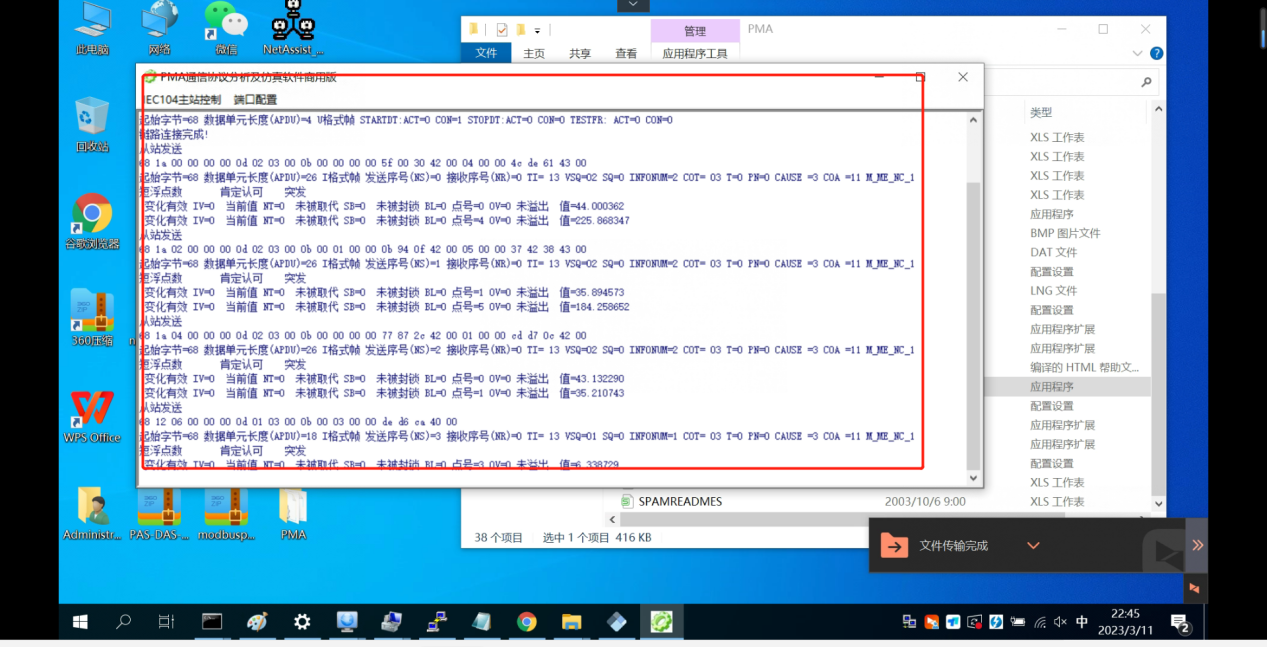
Task: Select the 应用程序工具 ribbon tab
Action: tap(695, 54)
